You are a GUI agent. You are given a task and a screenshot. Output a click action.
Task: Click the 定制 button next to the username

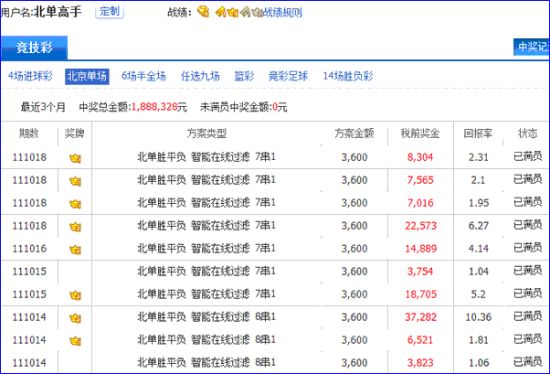109,12
